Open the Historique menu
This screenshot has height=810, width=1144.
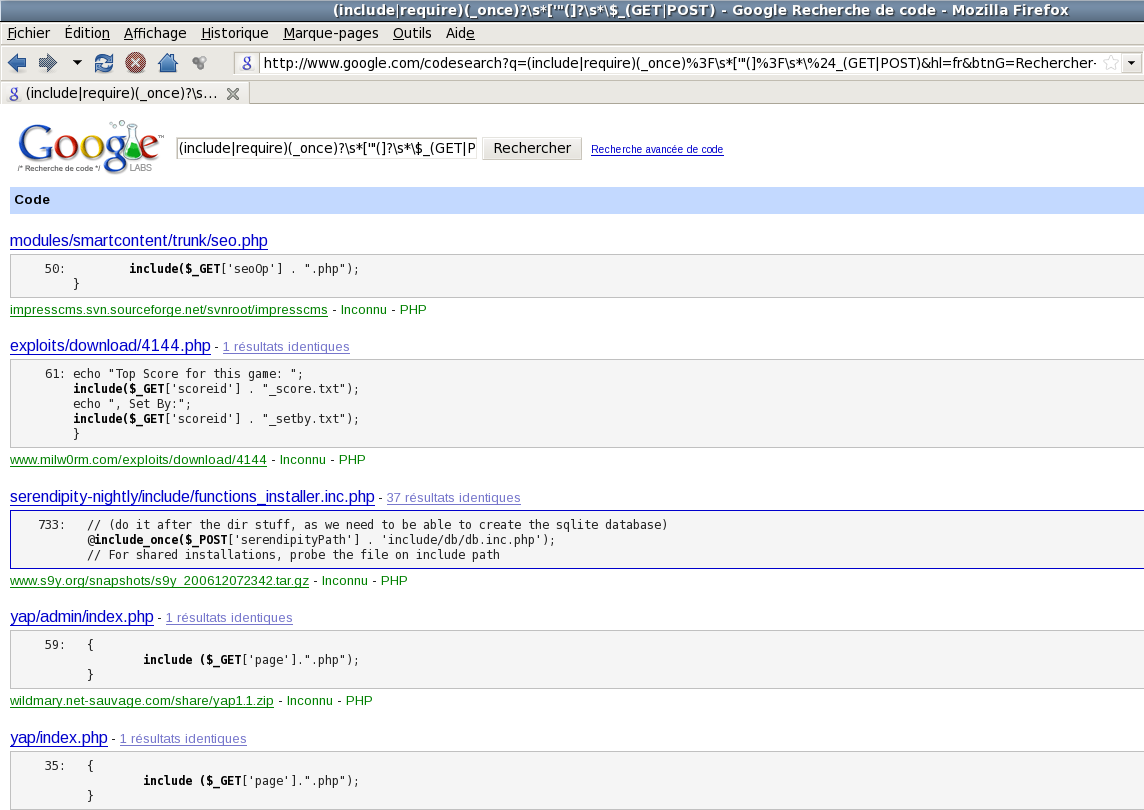click(234, 33)
